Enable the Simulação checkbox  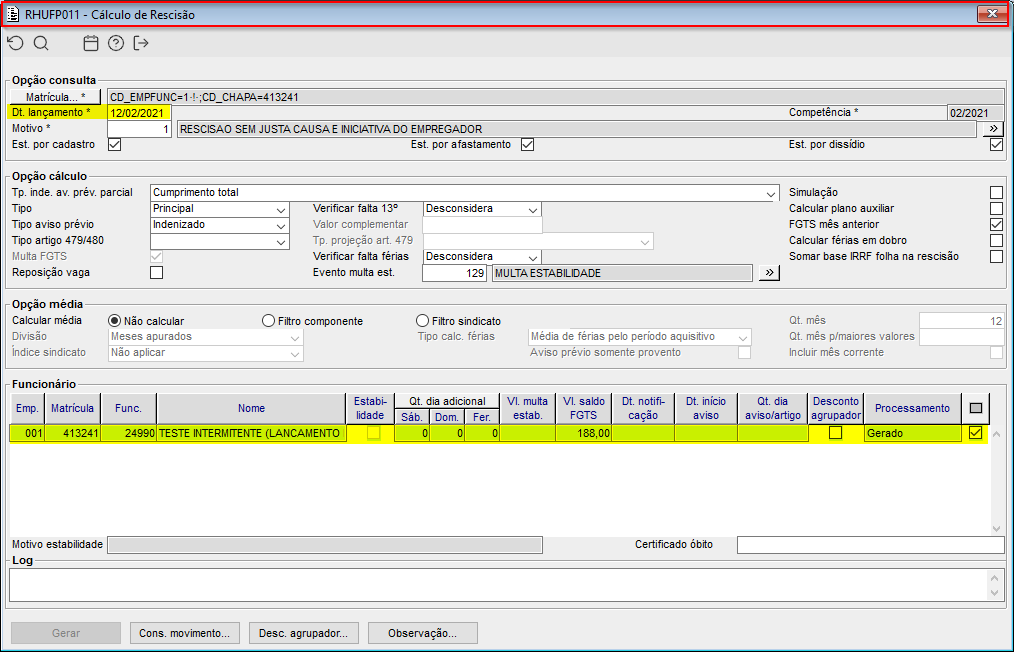pos(997,192)
